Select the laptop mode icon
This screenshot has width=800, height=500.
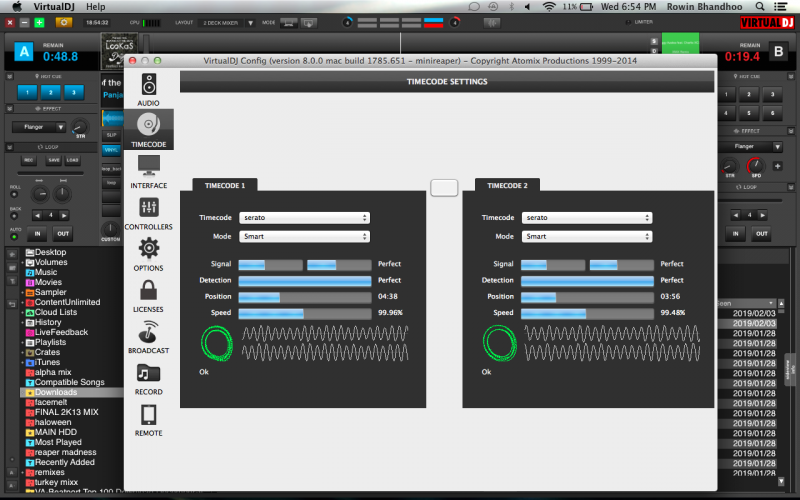tap(288, 23)
